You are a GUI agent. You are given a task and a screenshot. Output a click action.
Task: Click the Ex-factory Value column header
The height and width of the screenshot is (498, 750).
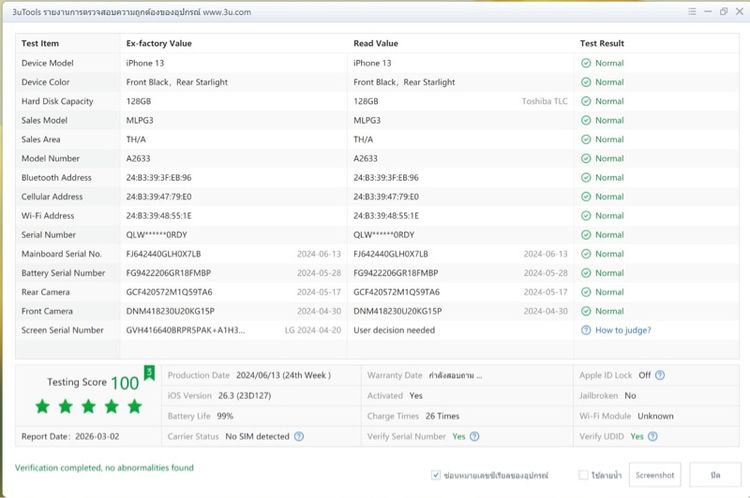point(158,44)
